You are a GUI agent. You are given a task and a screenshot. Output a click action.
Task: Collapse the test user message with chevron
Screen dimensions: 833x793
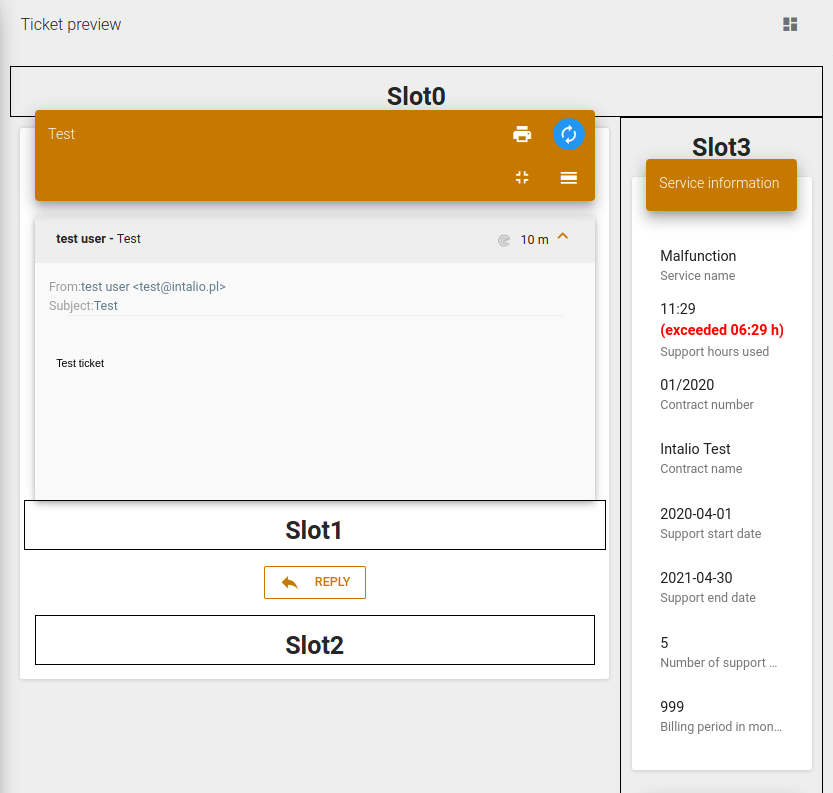tap(563, 236)
